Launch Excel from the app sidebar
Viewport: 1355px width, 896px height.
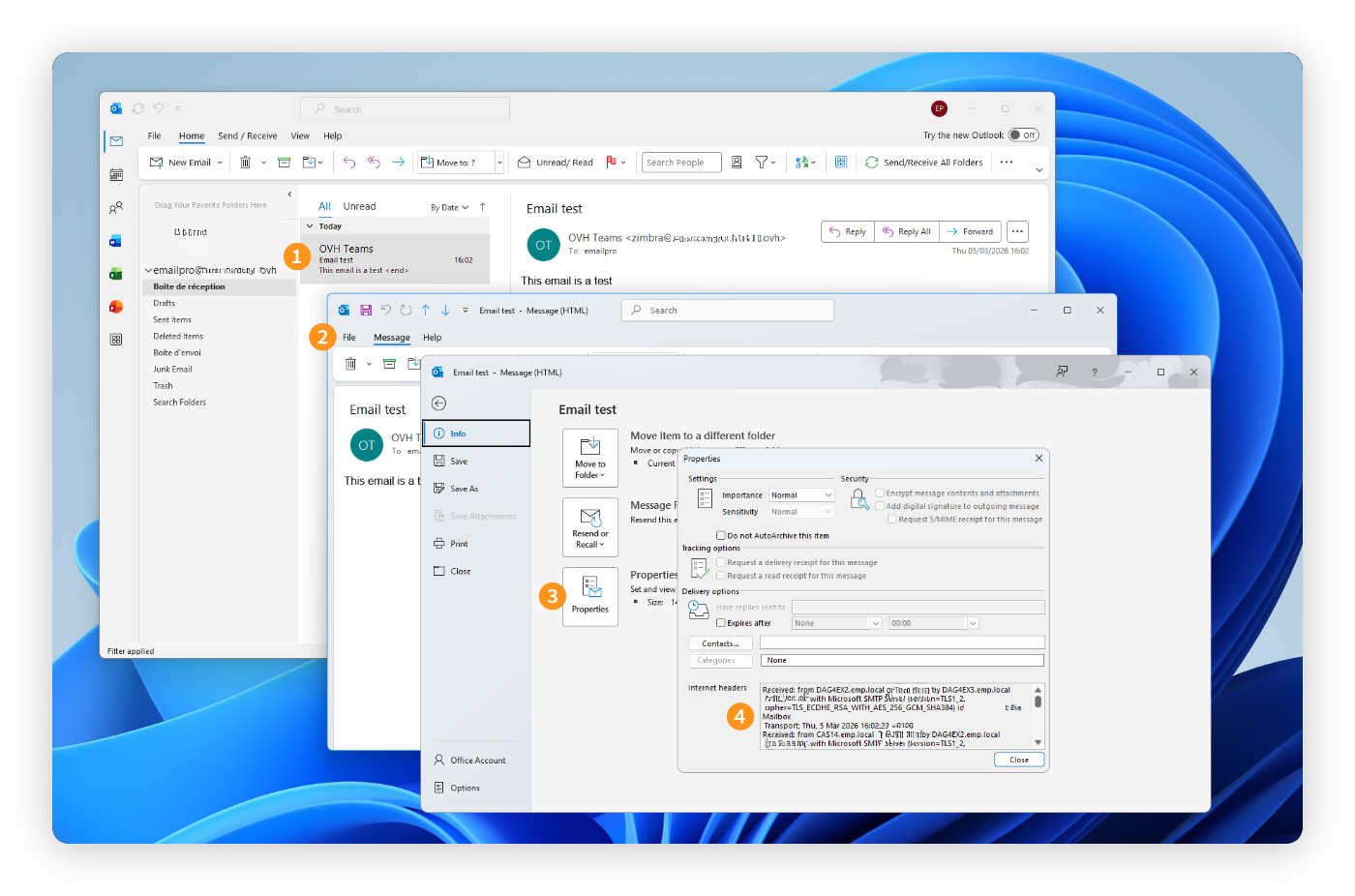[116, 274]
